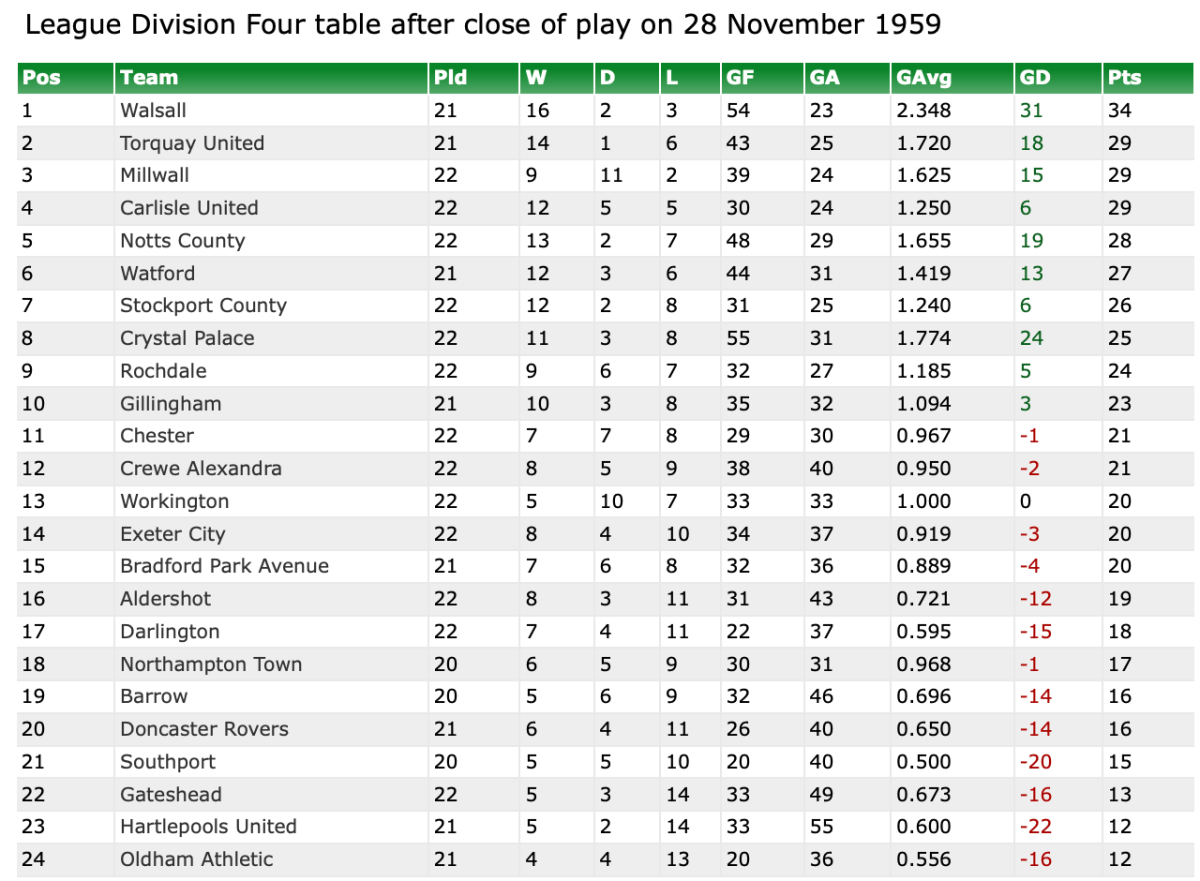Click Notts County team name

(182, 241)
